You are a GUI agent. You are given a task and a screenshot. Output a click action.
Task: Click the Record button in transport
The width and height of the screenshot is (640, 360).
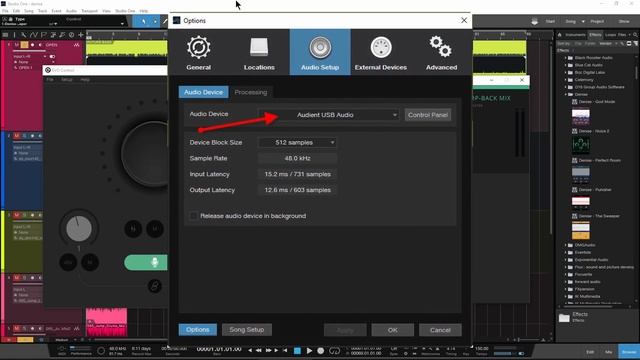point(321,351)
